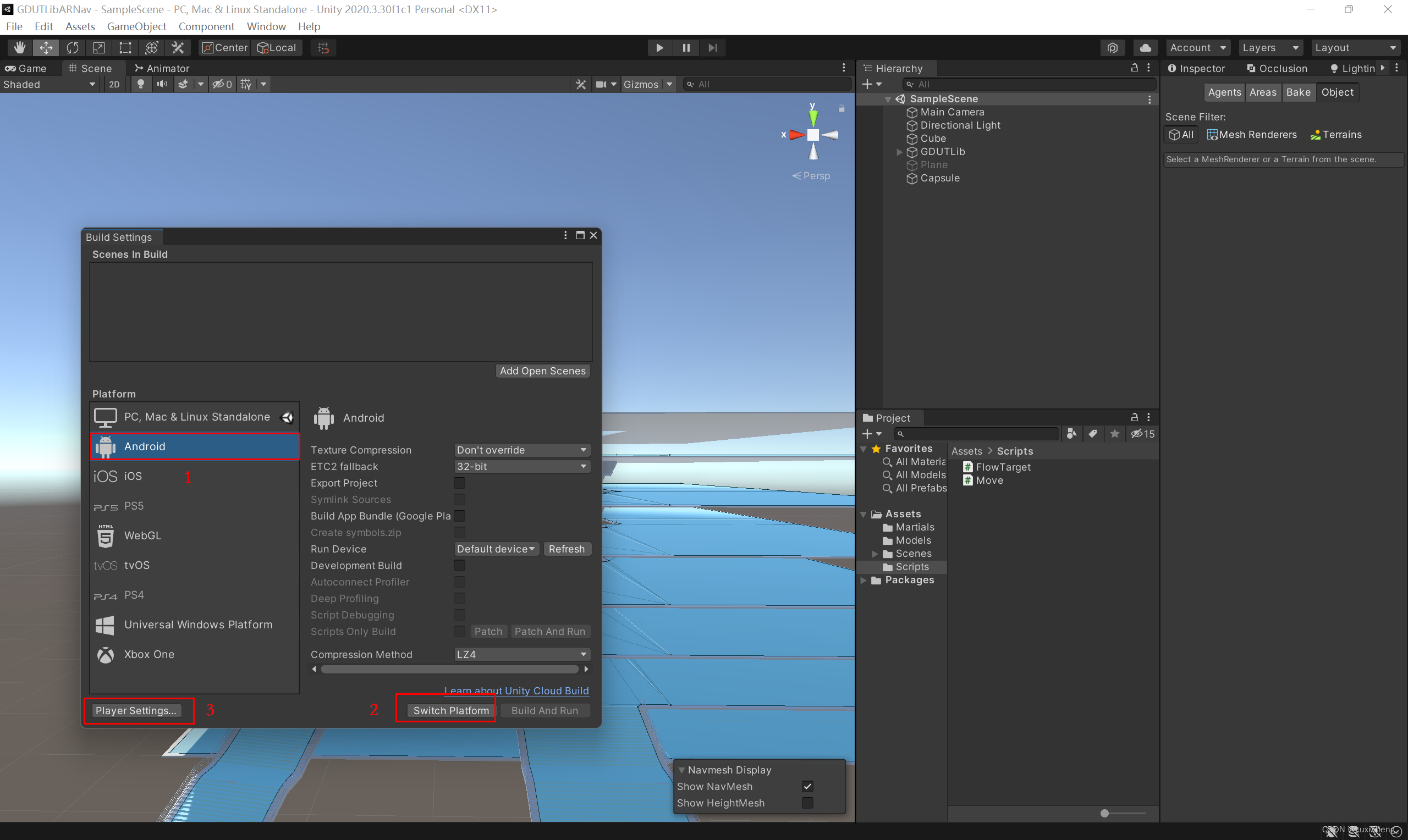1408x840 pixels.
Task: Open the Window menu
Action: [266, 26]
